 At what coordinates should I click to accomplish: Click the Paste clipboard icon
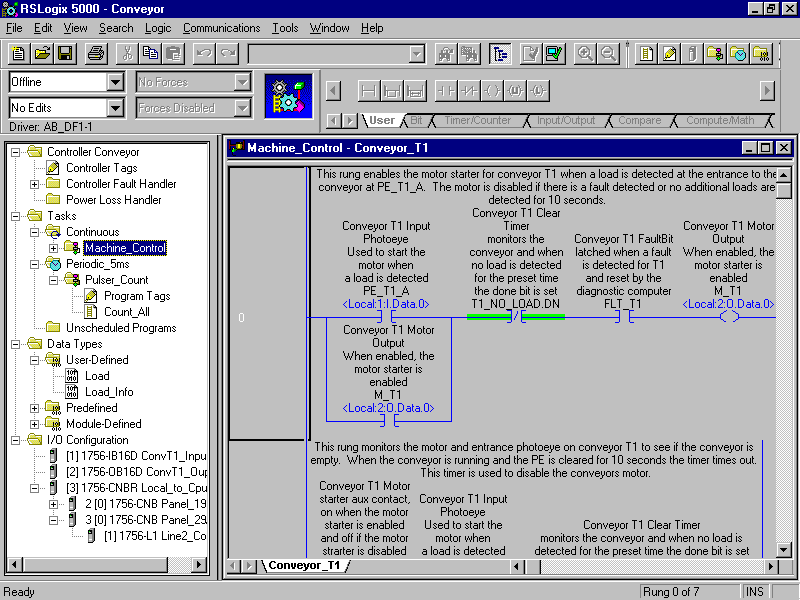click(x=174, y=53)
